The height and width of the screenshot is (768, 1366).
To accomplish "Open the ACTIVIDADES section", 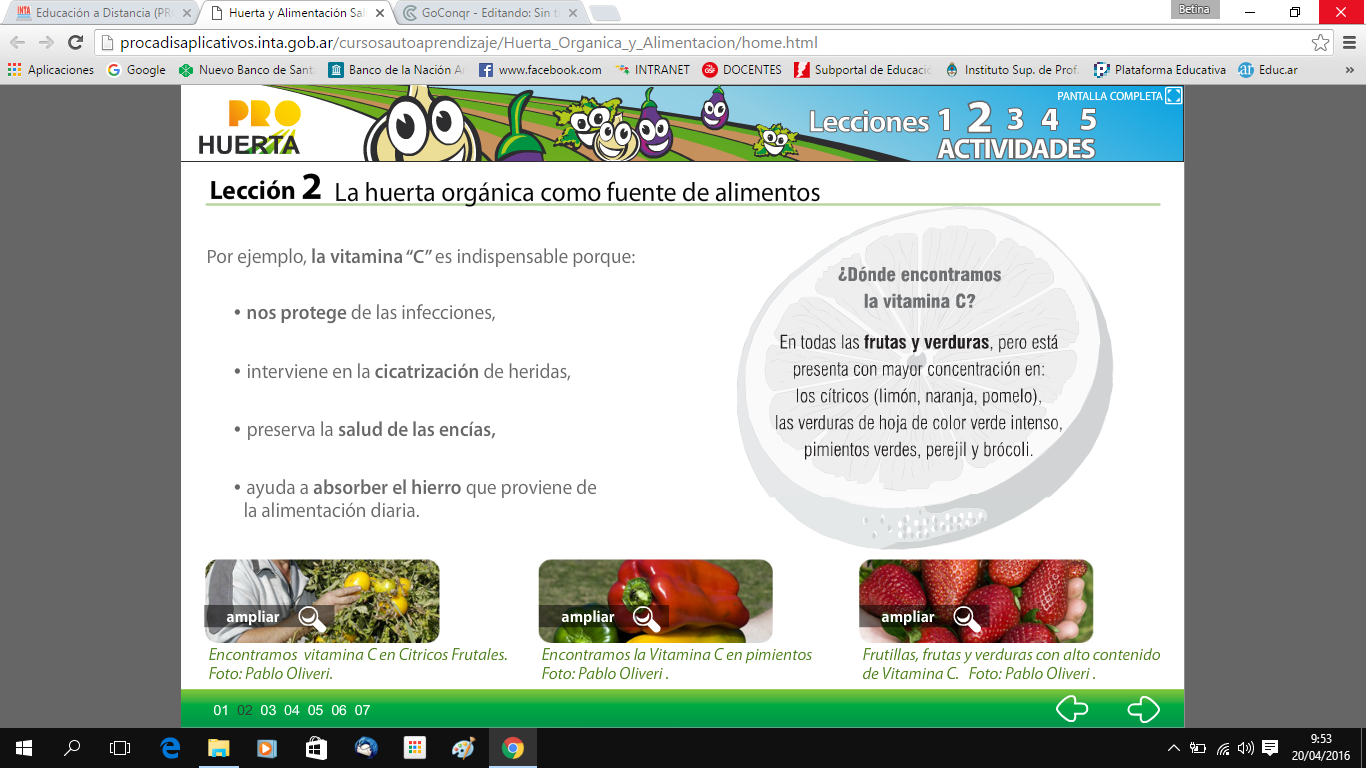I will 1016,149.
